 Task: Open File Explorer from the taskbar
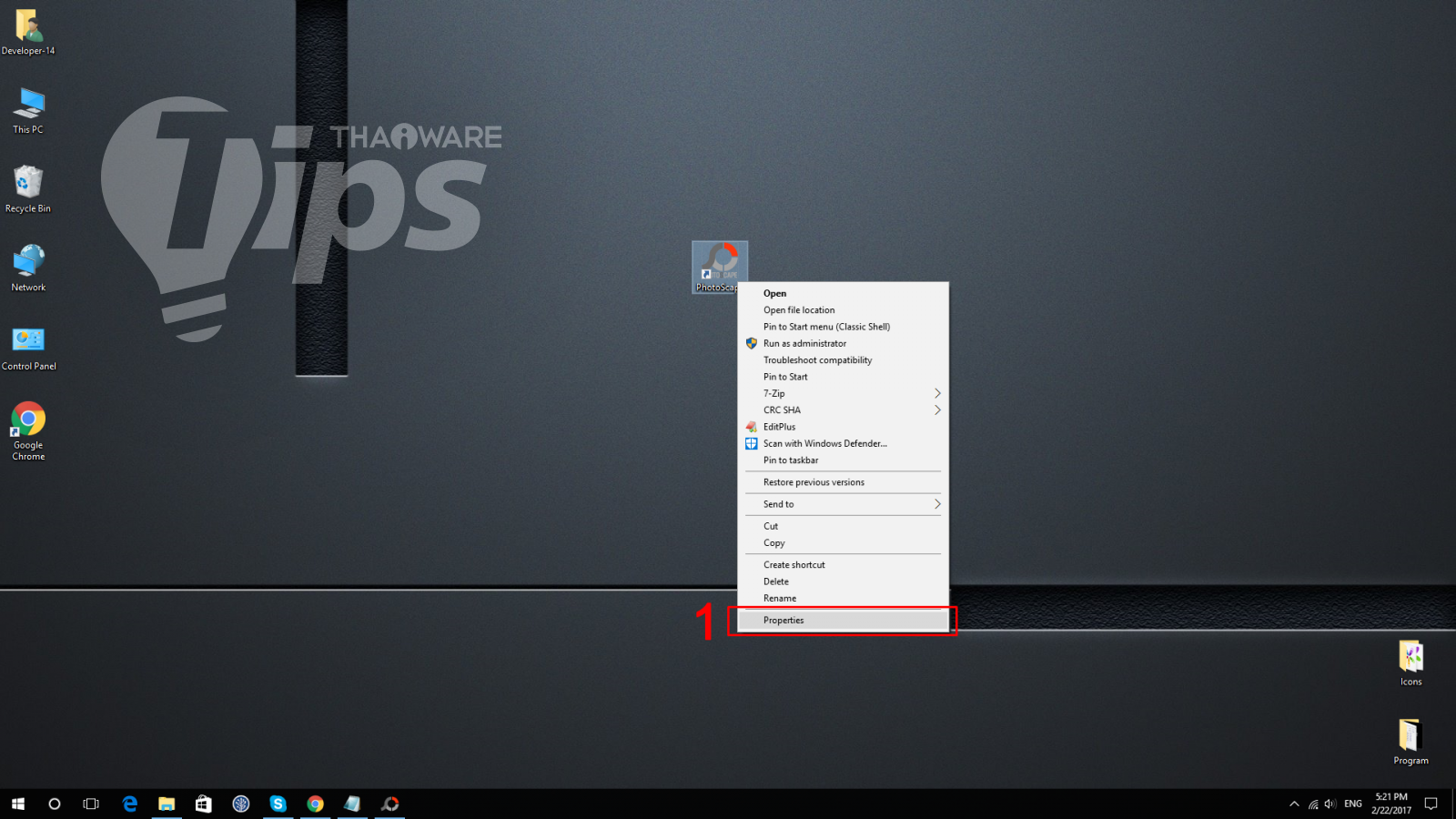coord(167,804)
